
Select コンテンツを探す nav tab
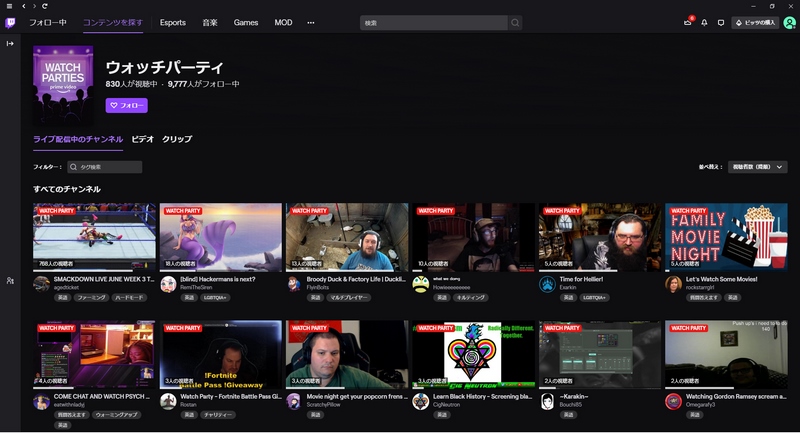point(113,23)
